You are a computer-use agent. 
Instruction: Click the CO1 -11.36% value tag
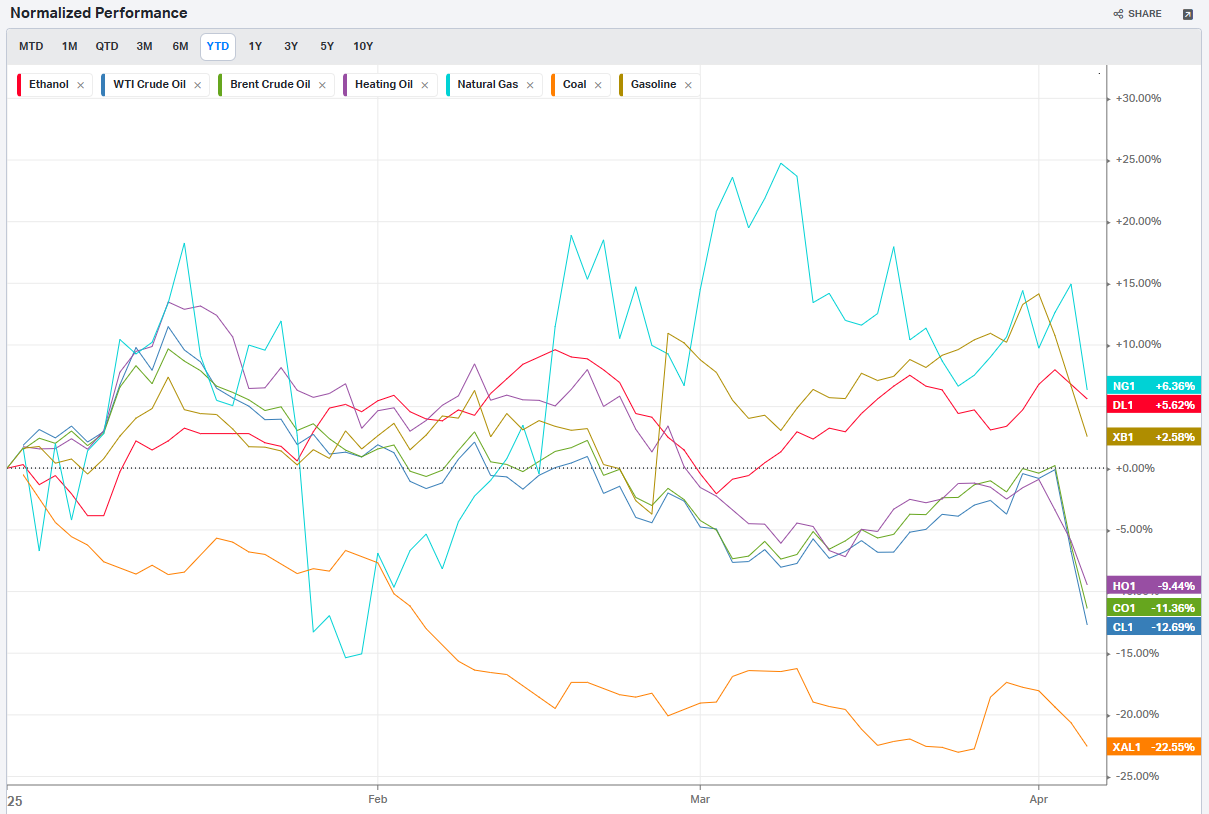pyautogui.click(x=1154, y=608)
